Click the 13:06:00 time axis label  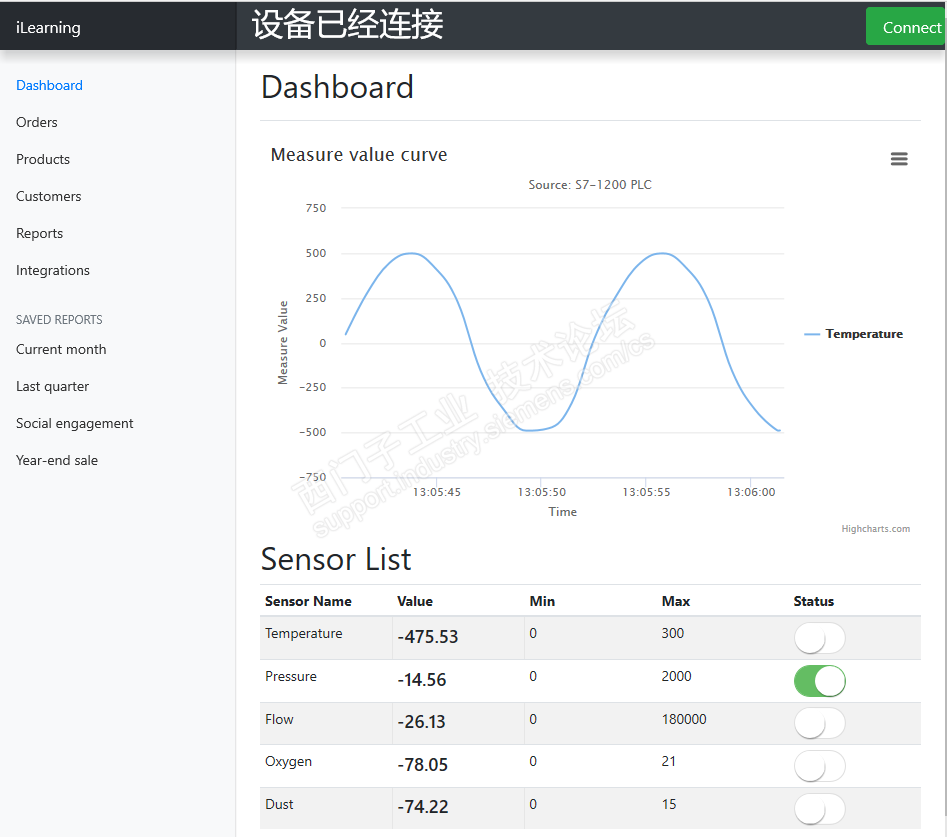coord(751,492)
